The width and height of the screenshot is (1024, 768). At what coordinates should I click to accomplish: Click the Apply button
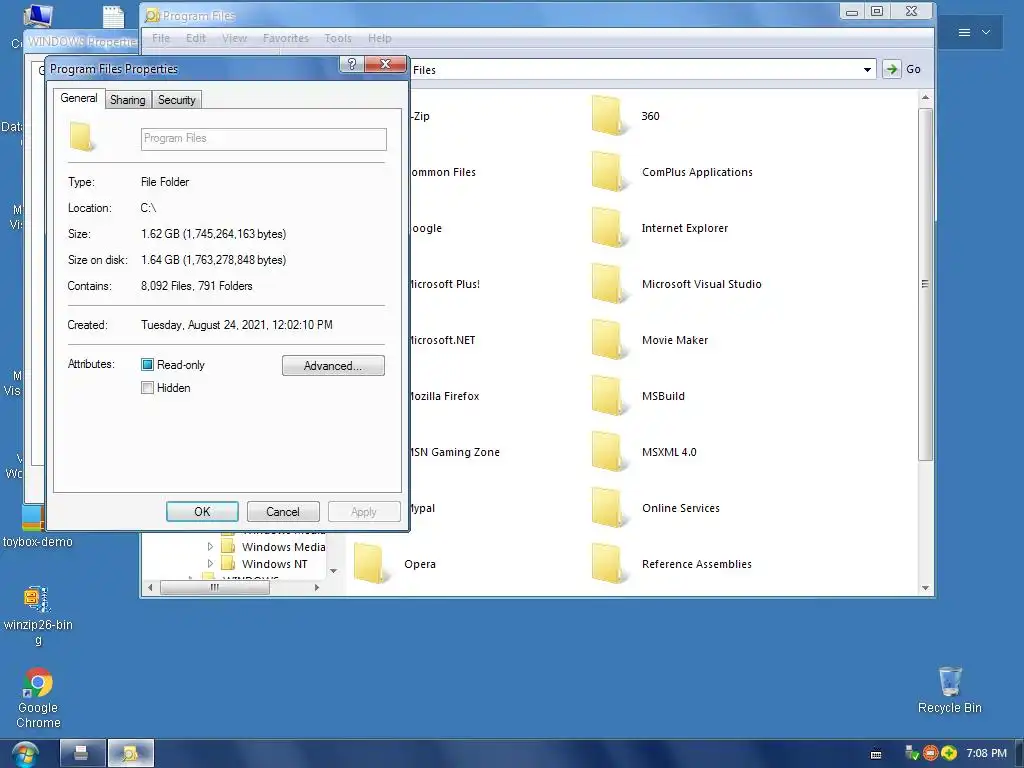click(x=364, y=511)
